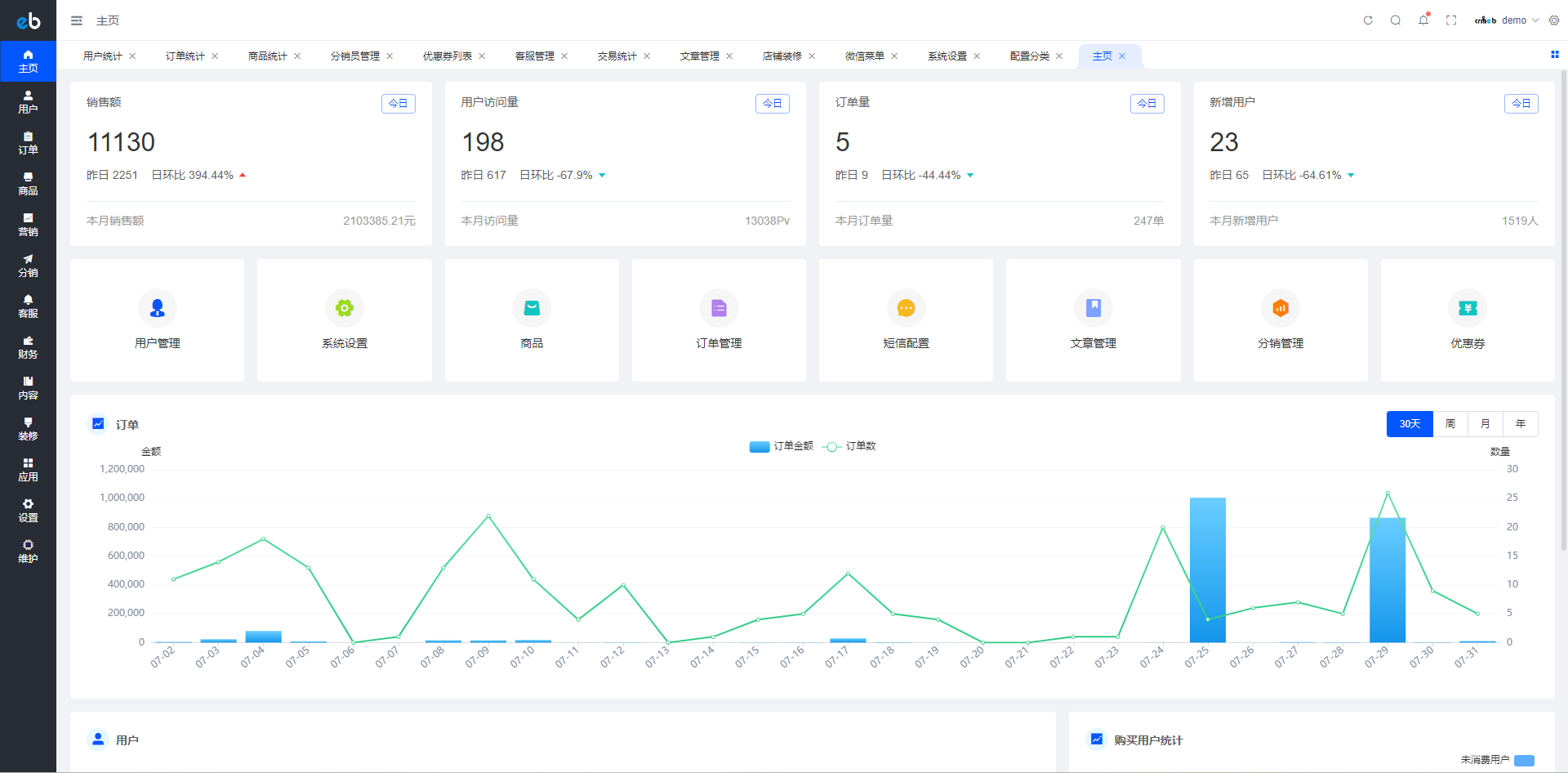Toggle the 订单金额 legend in the chart
The width and height of the screenshot is (1568, 773).
[781, 446]
